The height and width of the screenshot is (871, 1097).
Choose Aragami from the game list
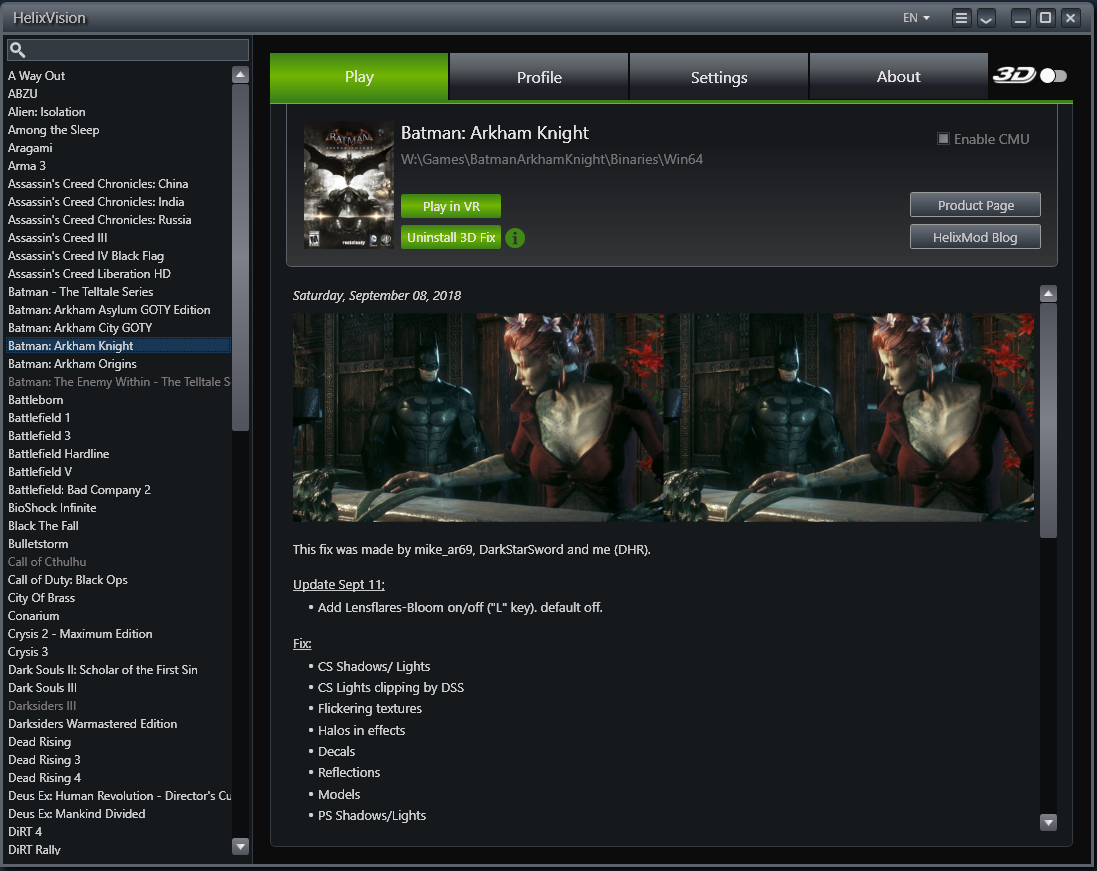[30, 148]
